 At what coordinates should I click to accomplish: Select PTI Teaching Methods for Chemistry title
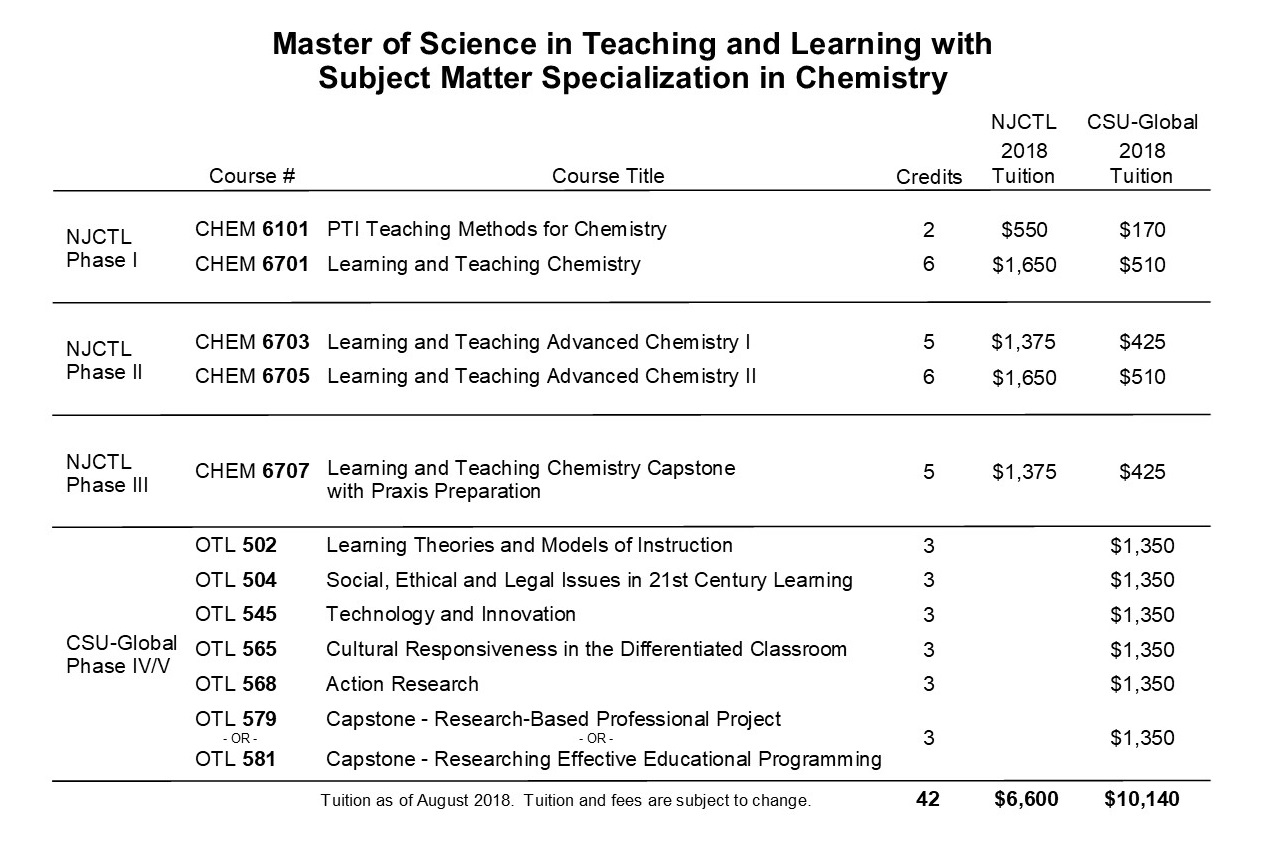pos(497,229)
